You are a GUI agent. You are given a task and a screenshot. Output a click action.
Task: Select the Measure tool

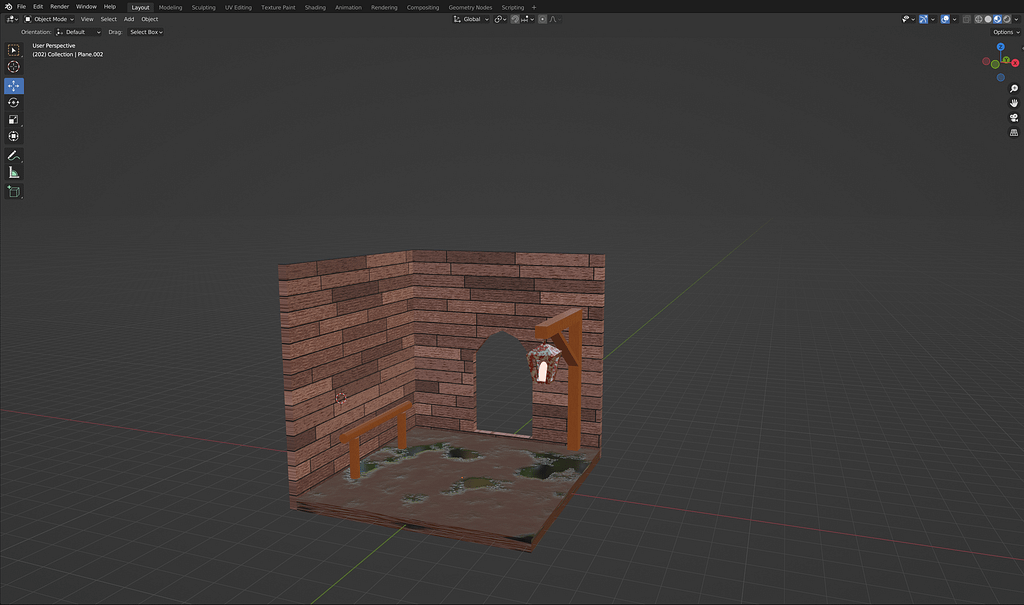pos(14,173)
